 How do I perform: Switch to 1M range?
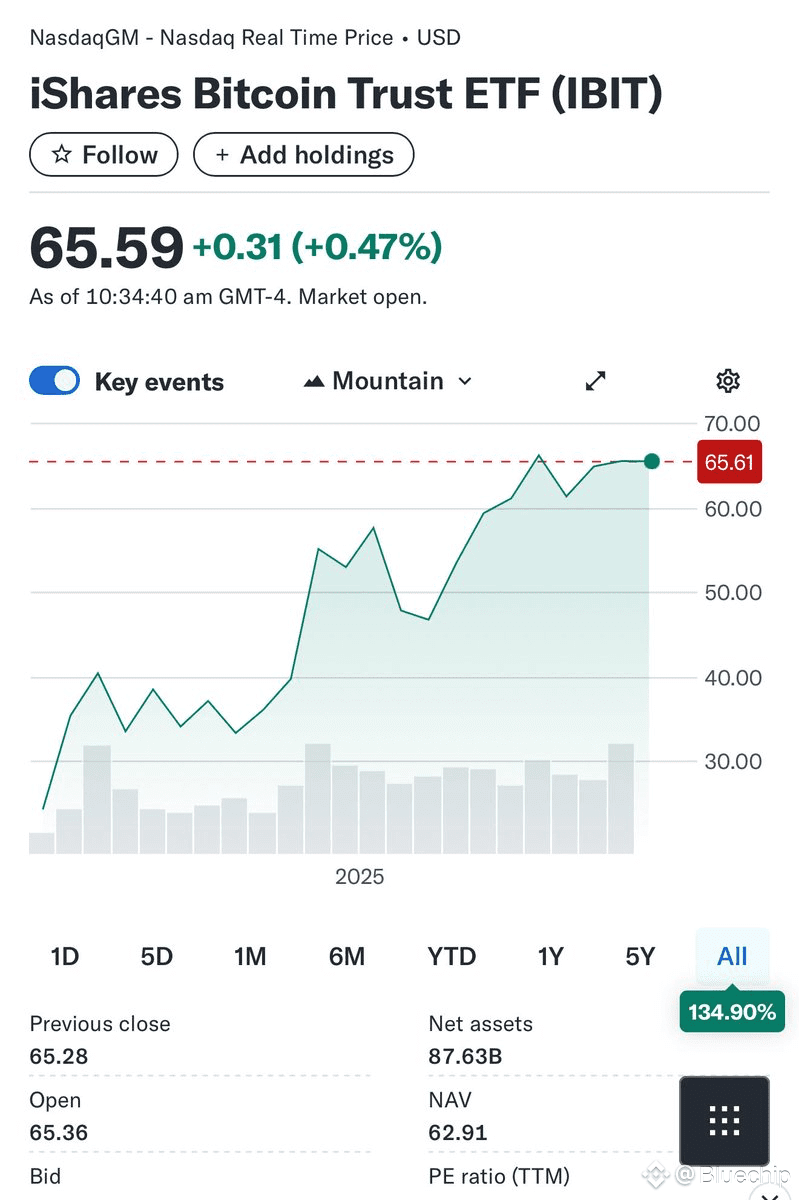click(250, 957)
